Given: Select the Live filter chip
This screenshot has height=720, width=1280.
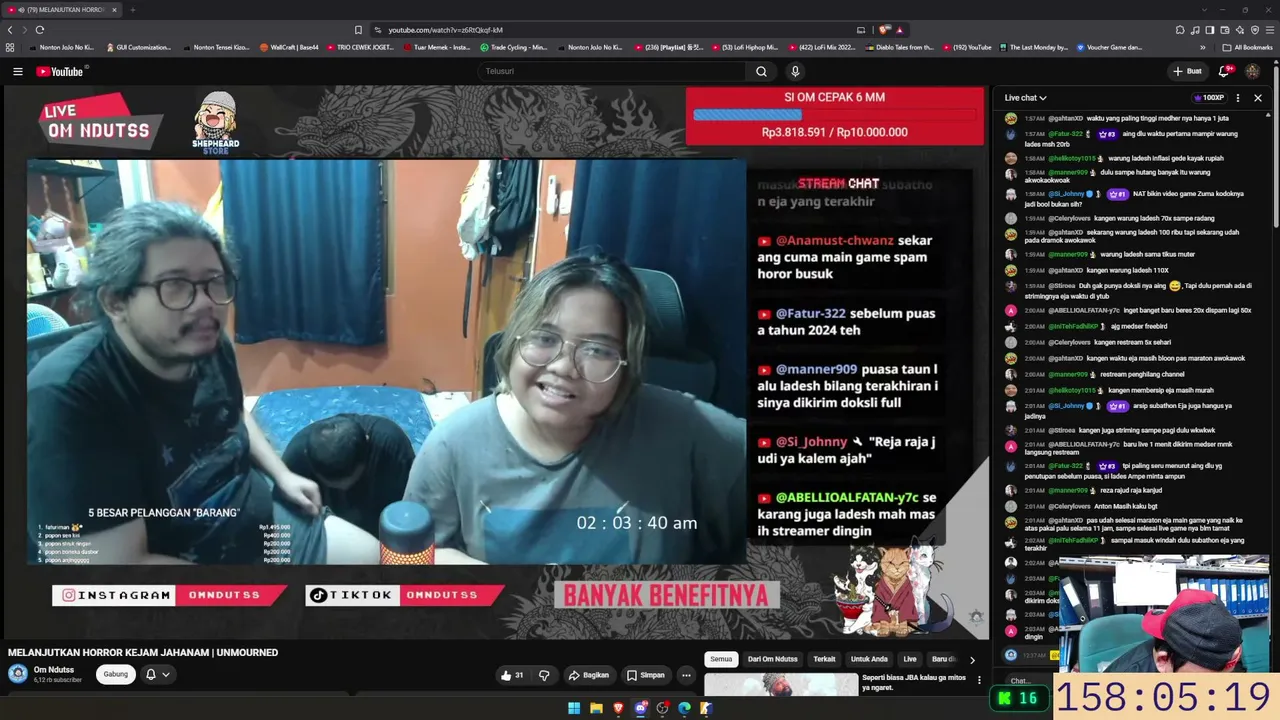Looking at the screenshot, I should (x=910, y=660).
